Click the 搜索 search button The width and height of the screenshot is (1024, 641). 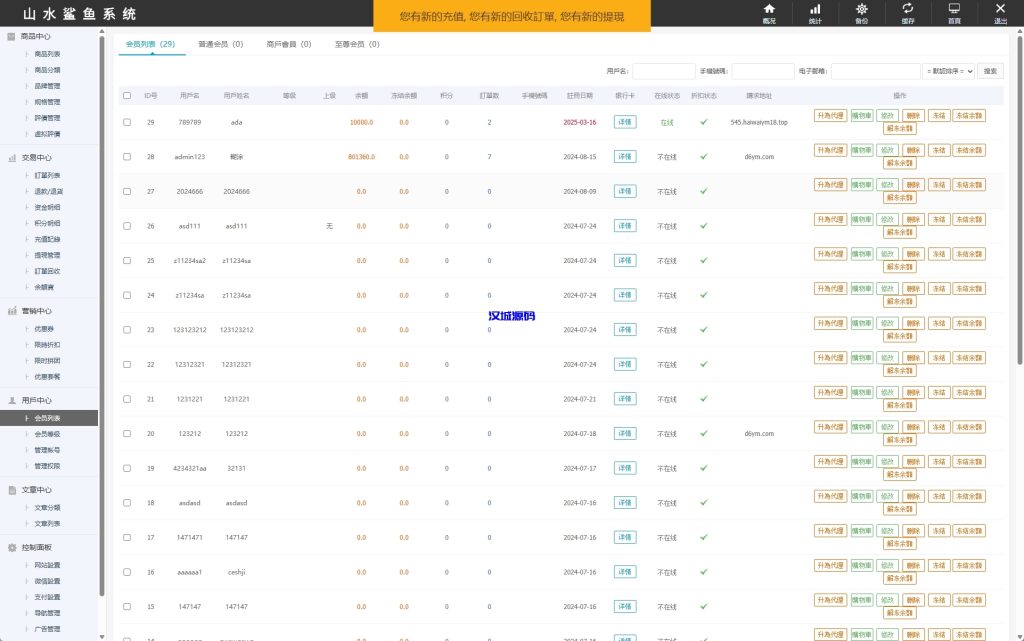pos(989,71)
